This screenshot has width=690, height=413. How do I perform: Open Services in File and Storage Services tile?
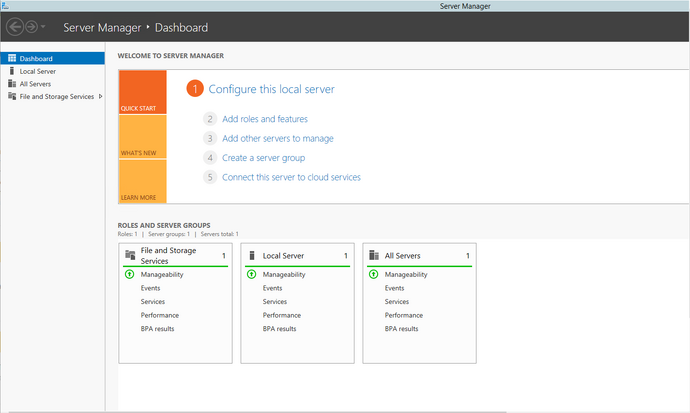153,302
